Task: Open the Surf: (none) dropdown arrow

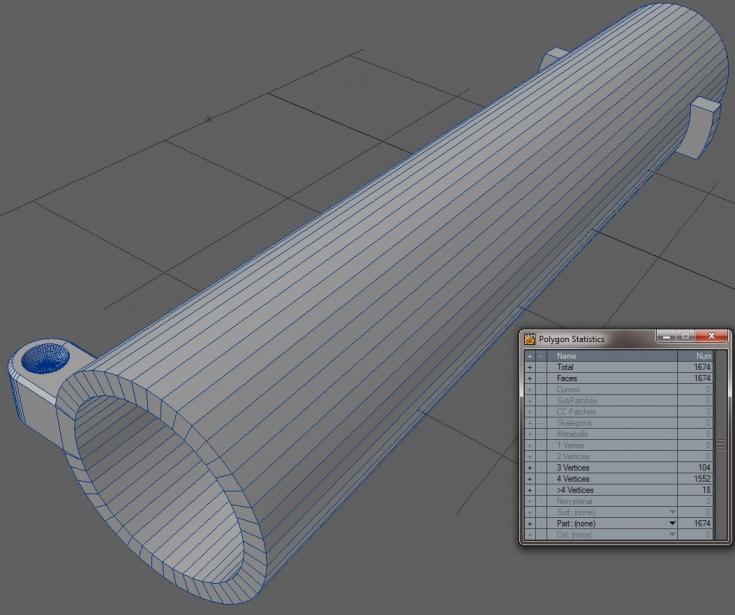Action: pyautogui.click(x=672, y=512)
